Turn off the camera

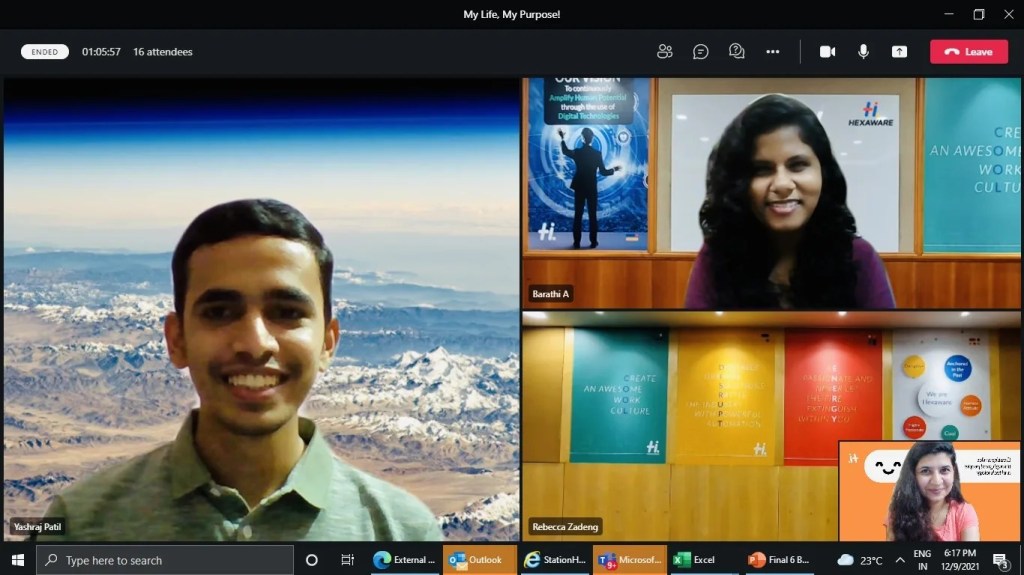click(x=827, y=52)
